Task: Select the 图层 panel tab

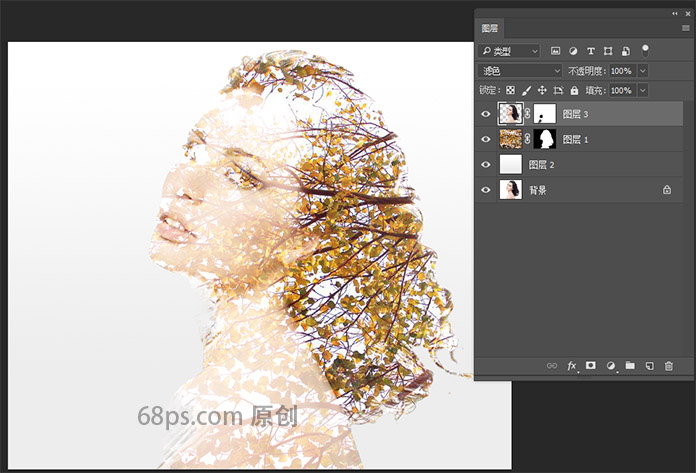Action: 490,29
